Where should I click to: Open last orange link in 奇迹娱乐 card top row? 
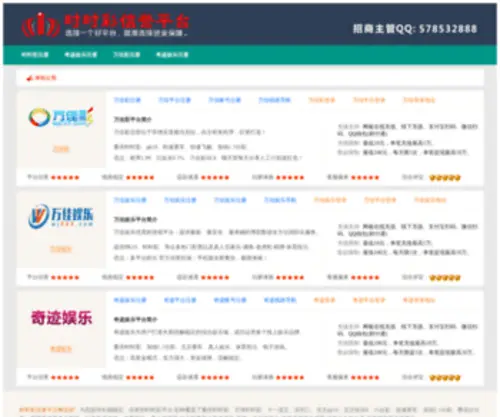pyautogui.click(x=419, y=300)
